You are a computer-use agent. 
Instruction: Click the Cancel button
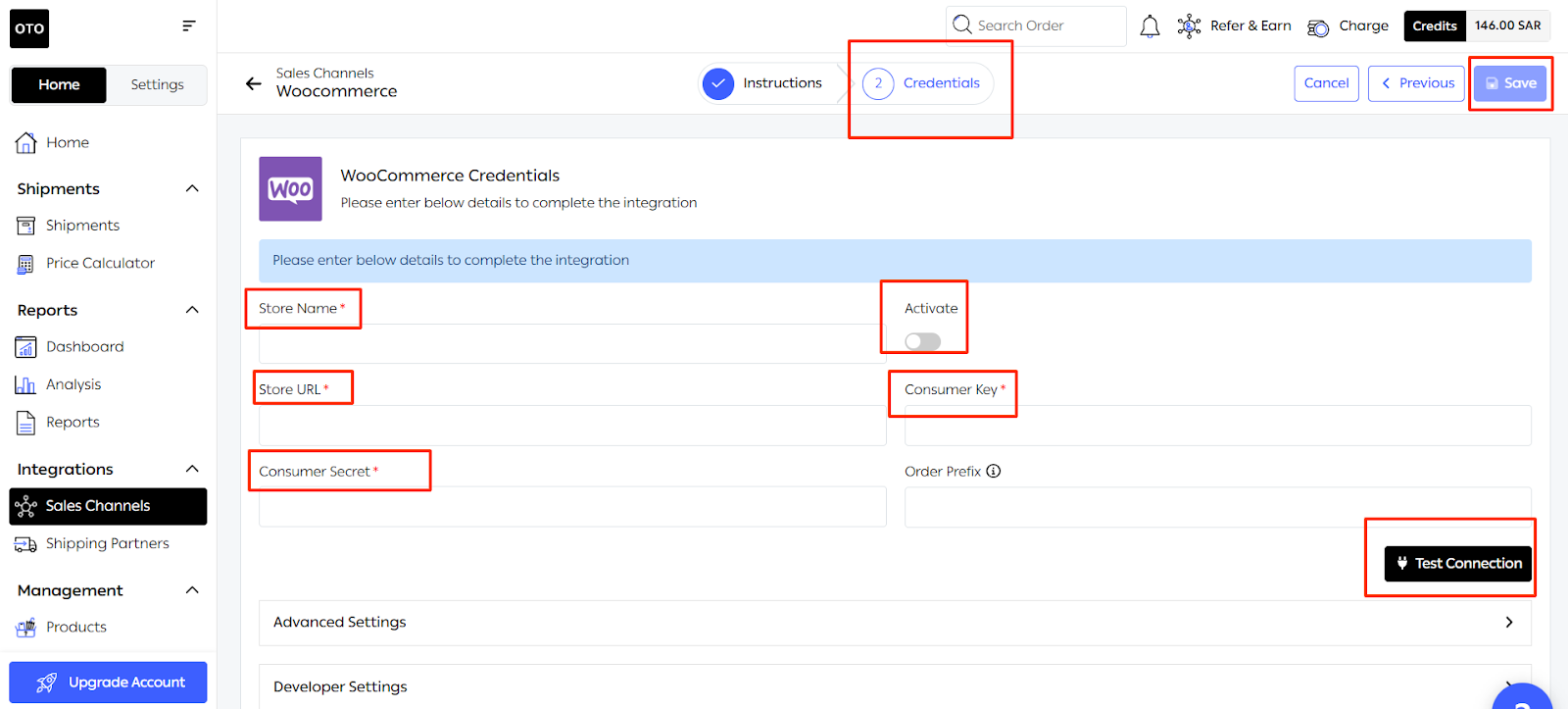click(1326, 83)
